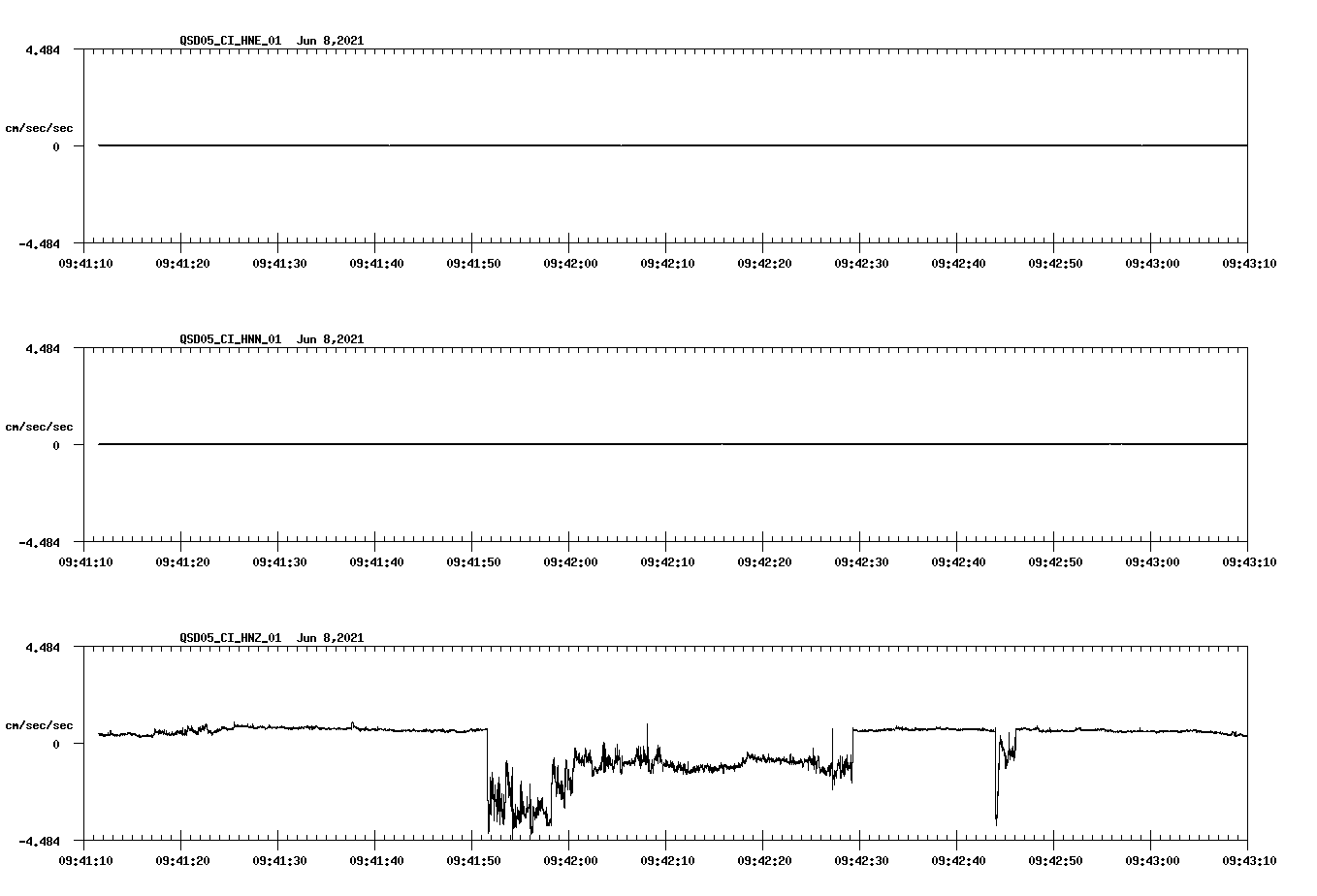1317x896 pixels.
Task: Select the -4.484 axis value on HNE plot
Action: click(39, 243)
